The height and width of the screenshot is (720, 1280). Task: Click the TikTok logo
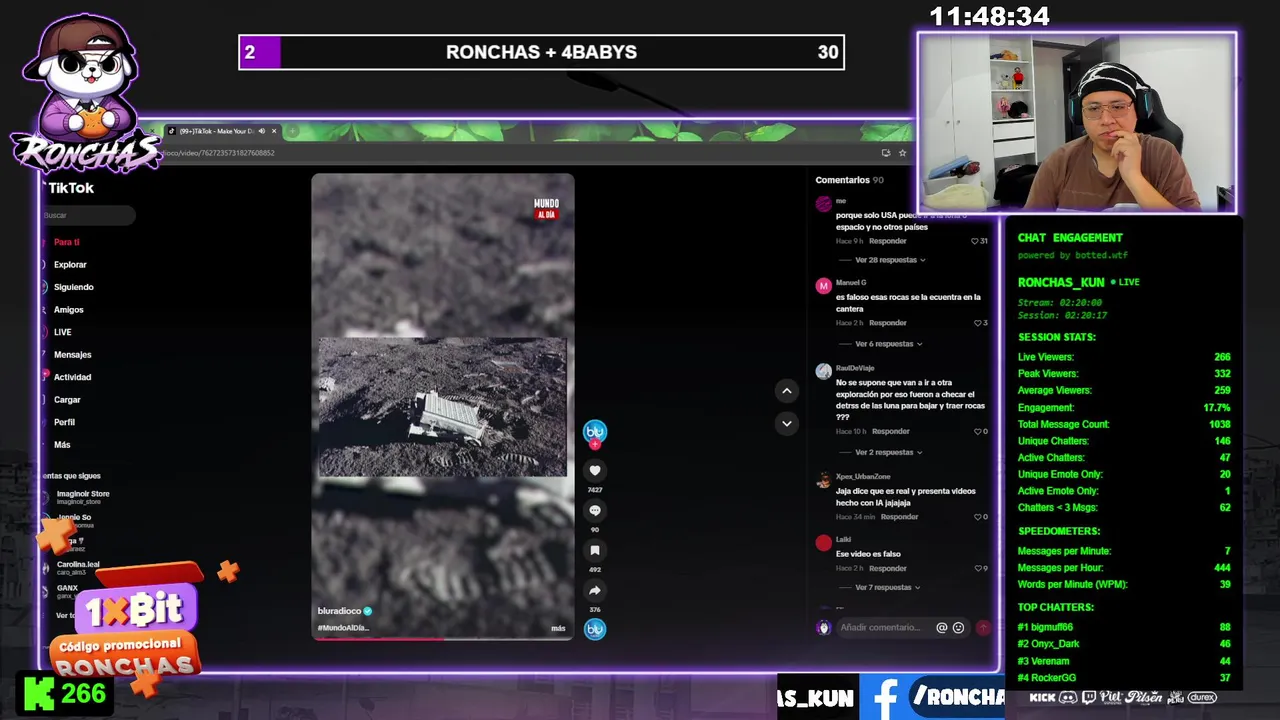(69, 188)
